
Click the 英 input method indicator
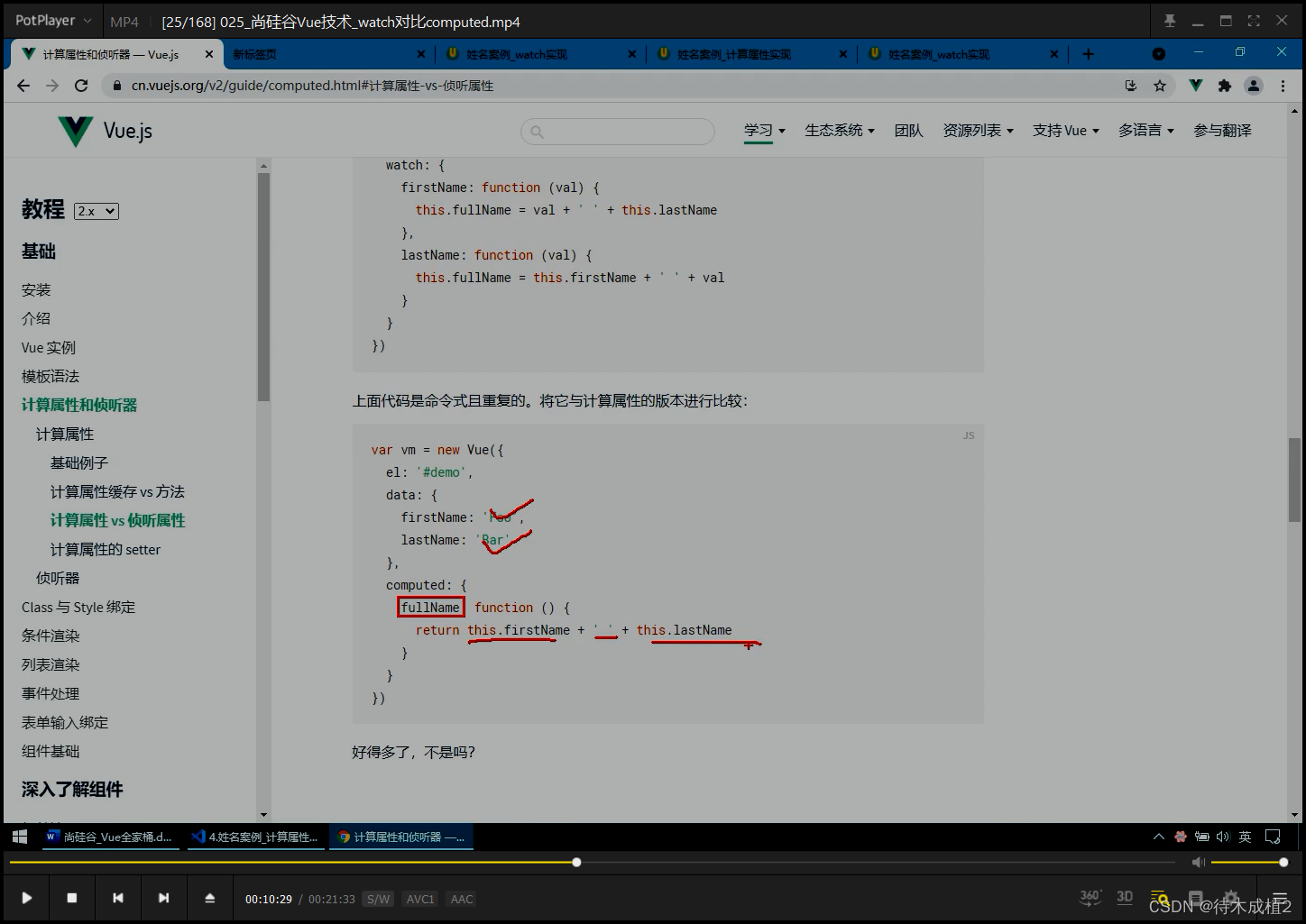point(1245,837)
